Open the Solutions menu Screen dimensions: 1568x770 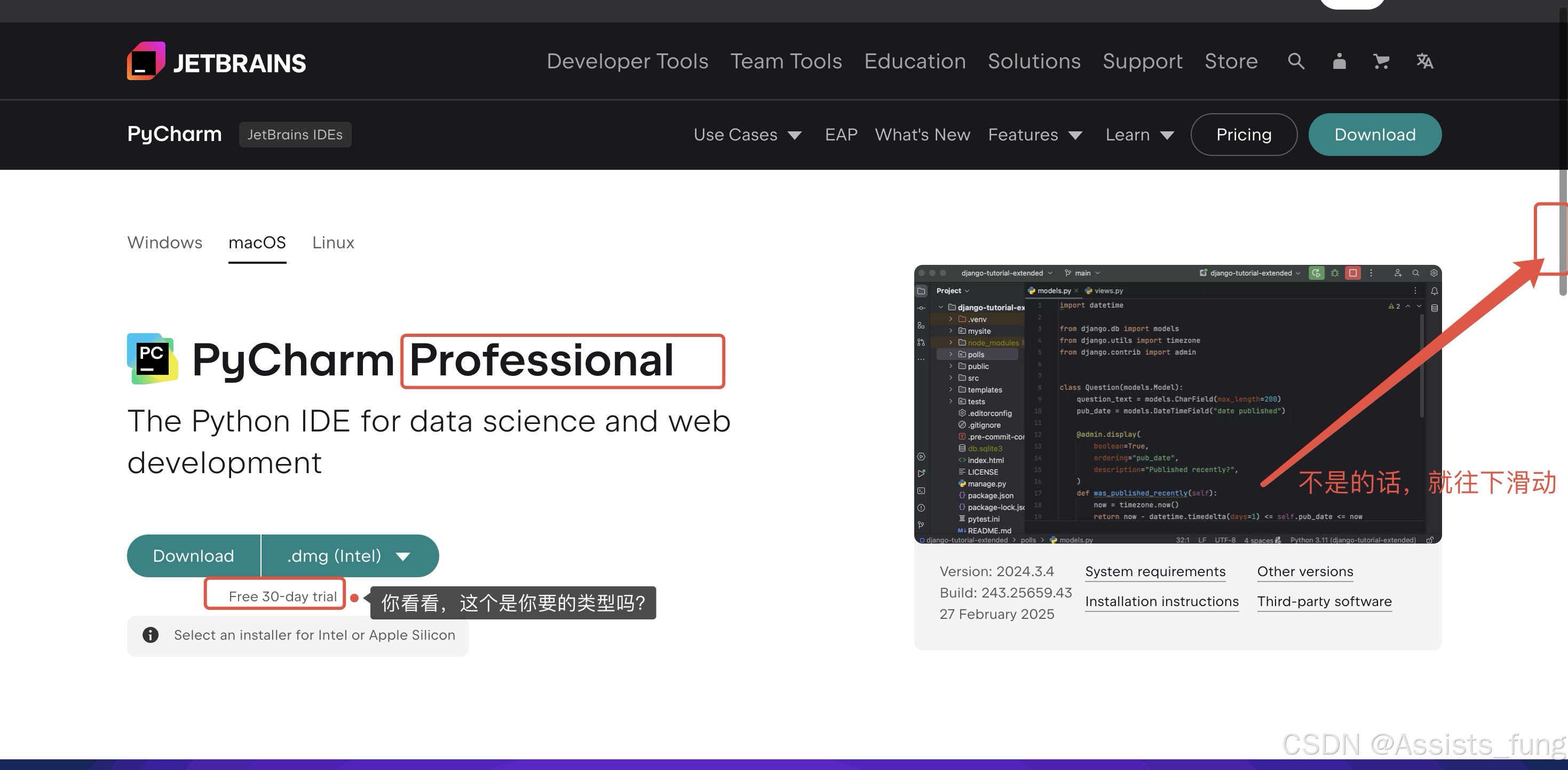pos(1034,61)
